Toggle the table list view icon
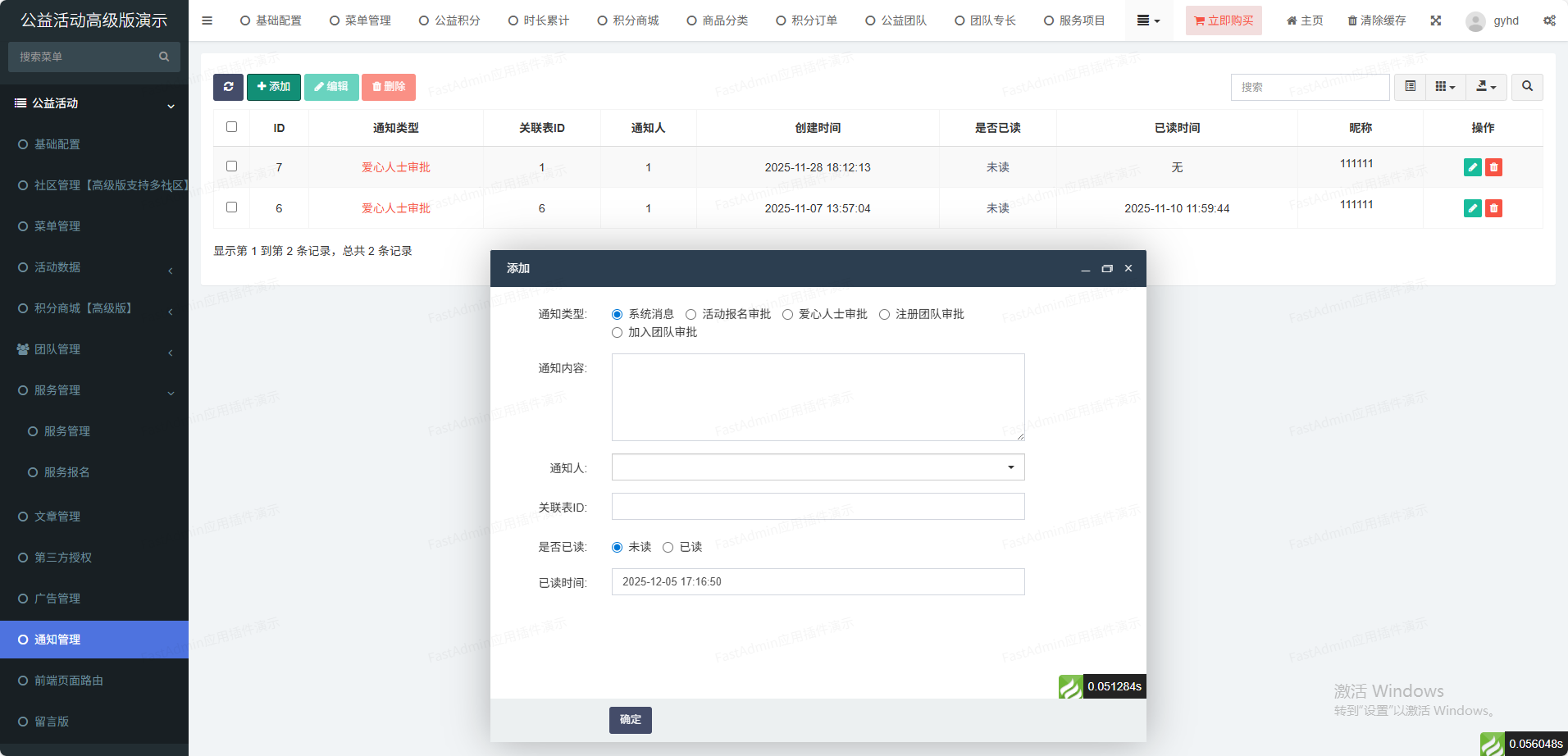The width and height of the screenshot is (1568, 756). [1410, 87]
